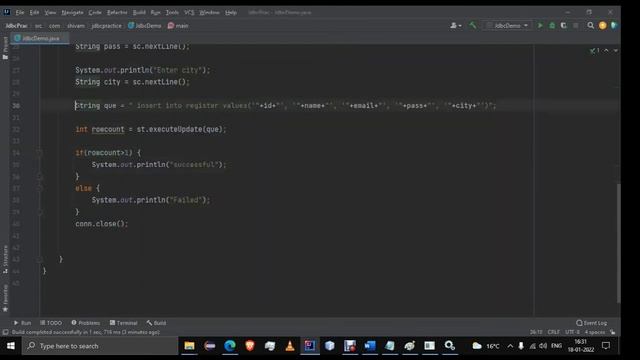The height and width of the screenshot is (360, 640).
Task: Click the JdbcDemo class breadcrumb
Action: point(145,26)
